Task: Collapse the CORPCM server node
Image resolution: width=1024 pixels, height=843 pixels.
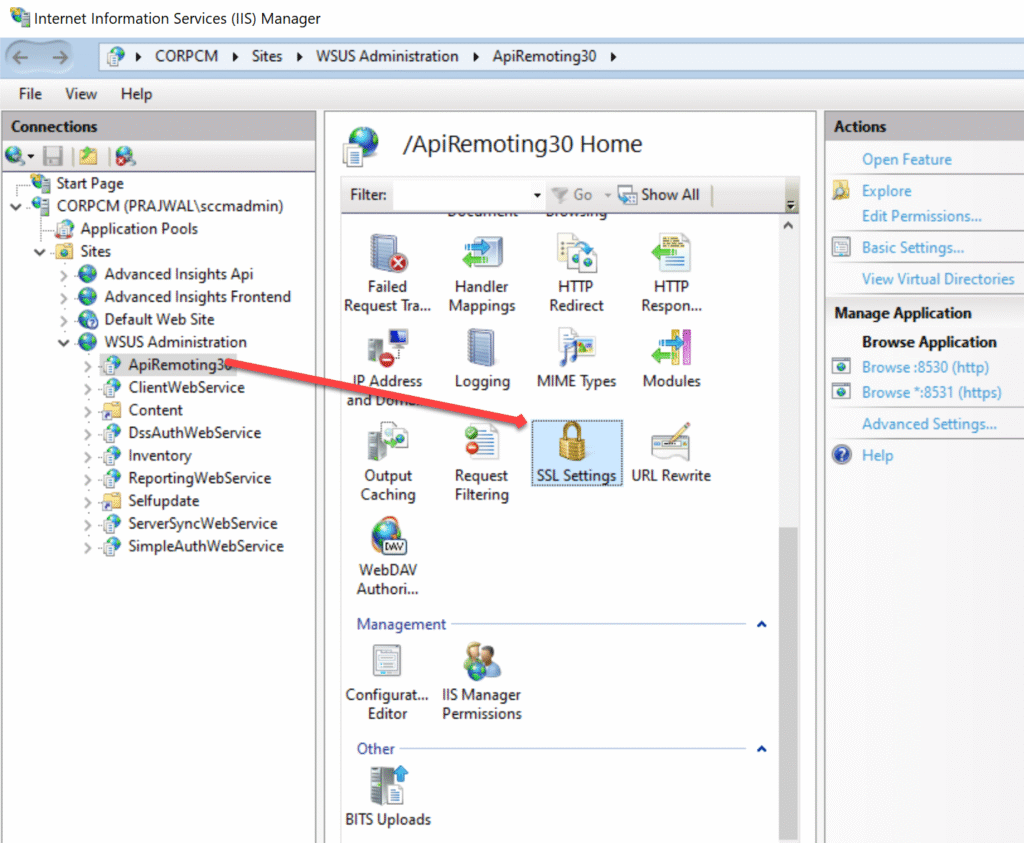Action: pos(16,207)
